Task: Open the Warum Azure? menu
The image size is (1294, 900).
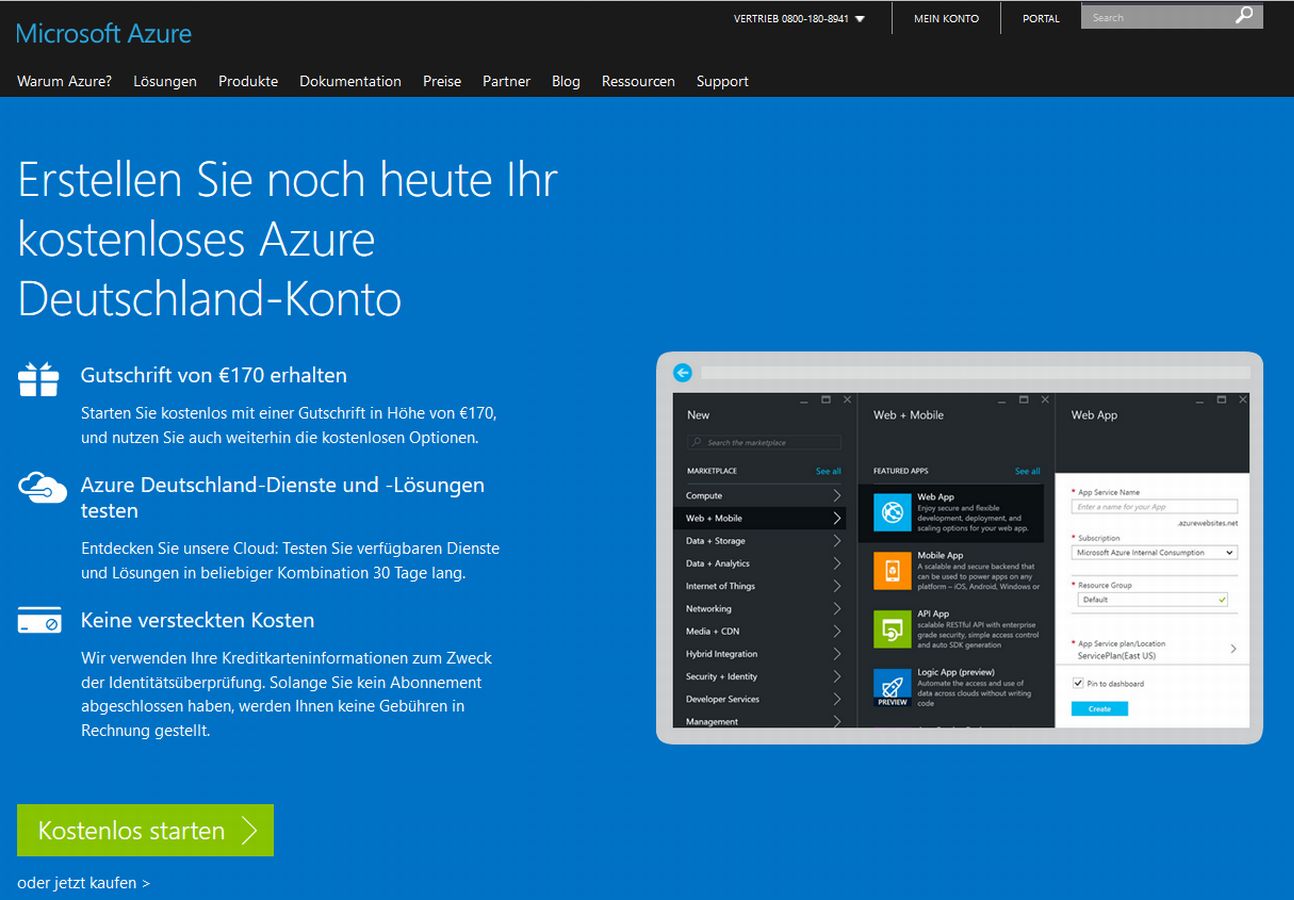Action: 64,81
